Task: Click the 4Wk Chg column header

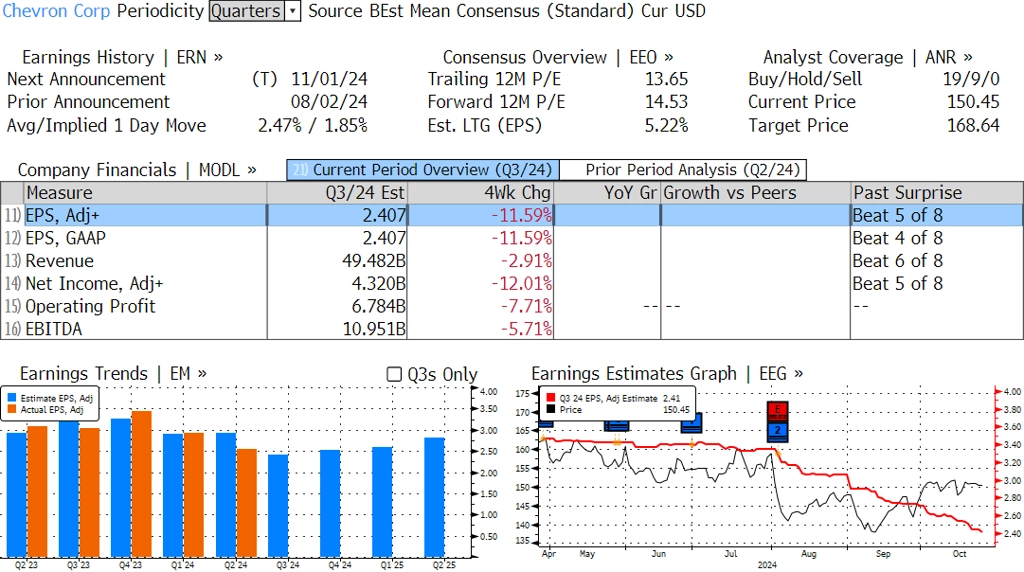Action: click(480, 193)
